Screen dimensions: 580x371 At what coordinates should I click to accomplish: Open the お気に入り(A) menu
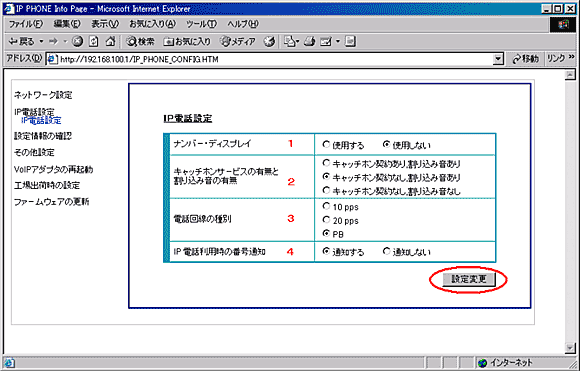pos(152,24)
